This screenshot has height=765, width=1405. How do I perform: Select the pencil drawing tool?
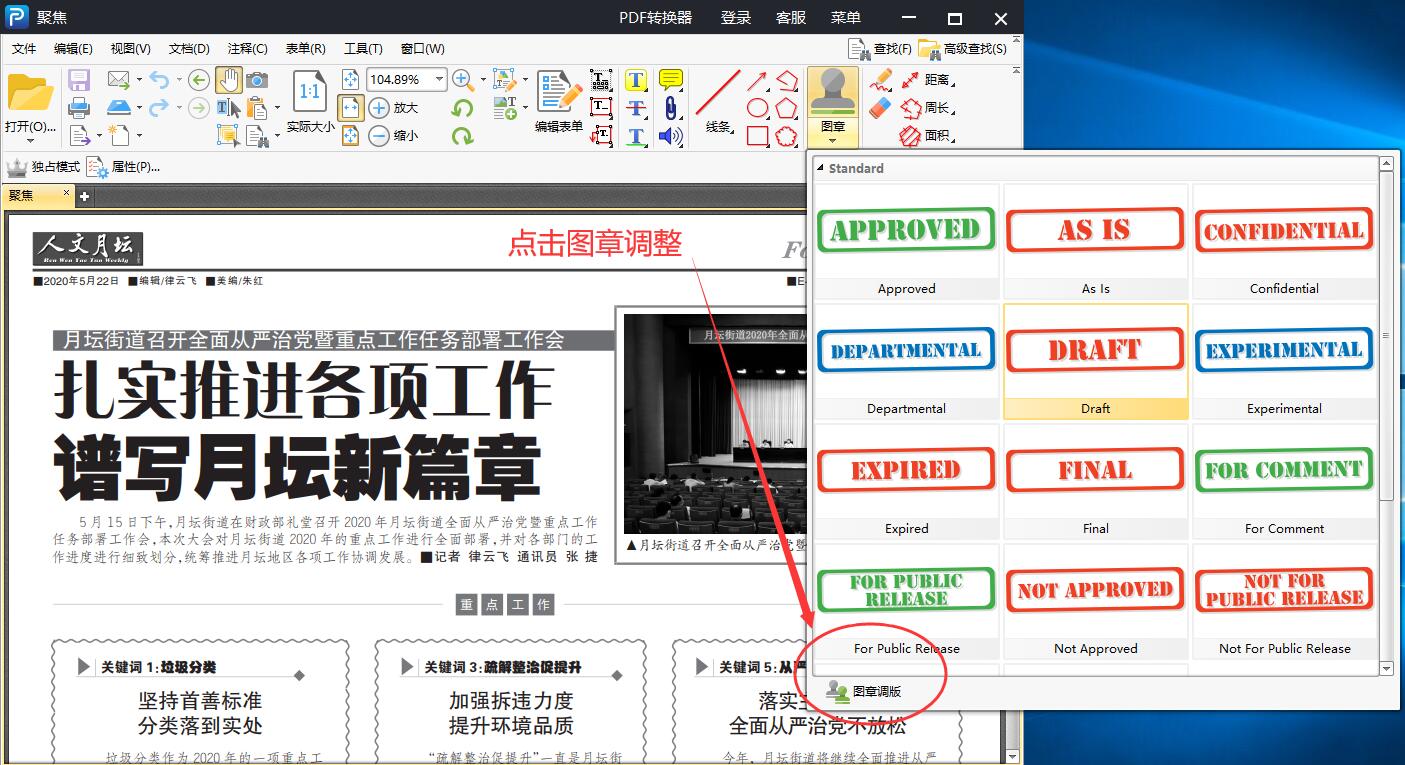point(880,79)
